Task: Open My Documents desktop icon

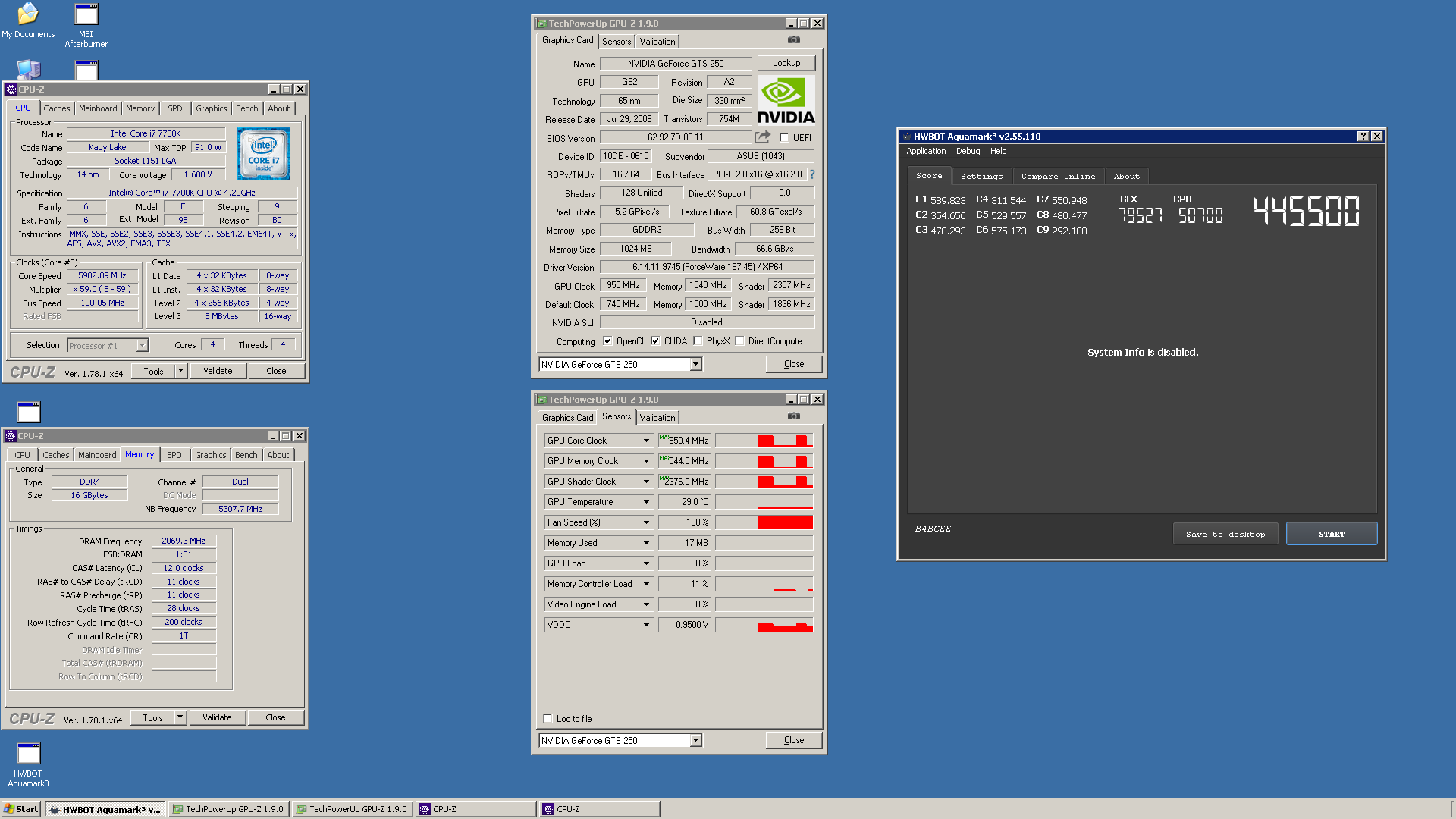Action: (28, 20)
